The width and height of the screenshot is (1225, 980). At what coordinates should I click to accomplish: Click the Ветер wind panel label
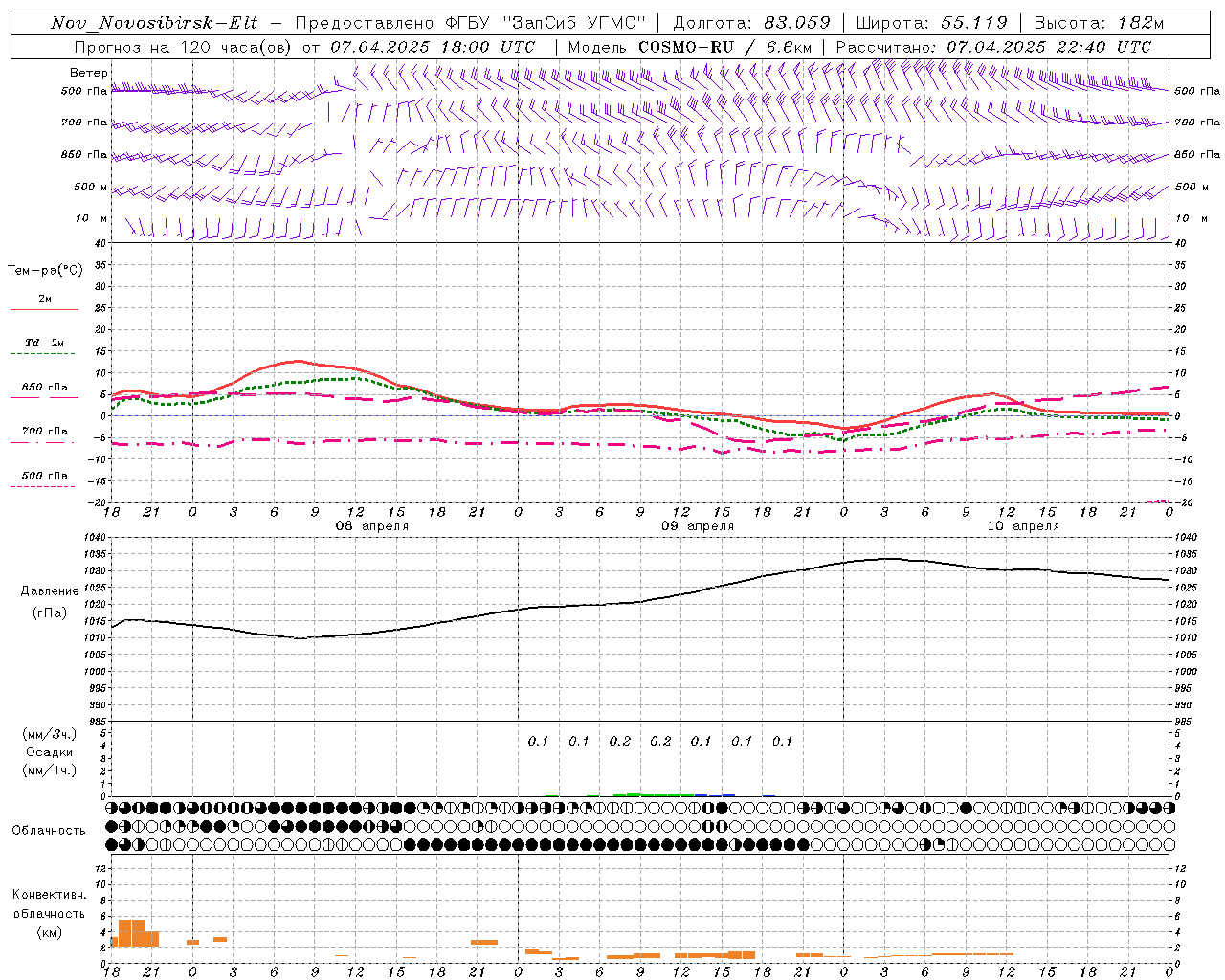point(89,73)
